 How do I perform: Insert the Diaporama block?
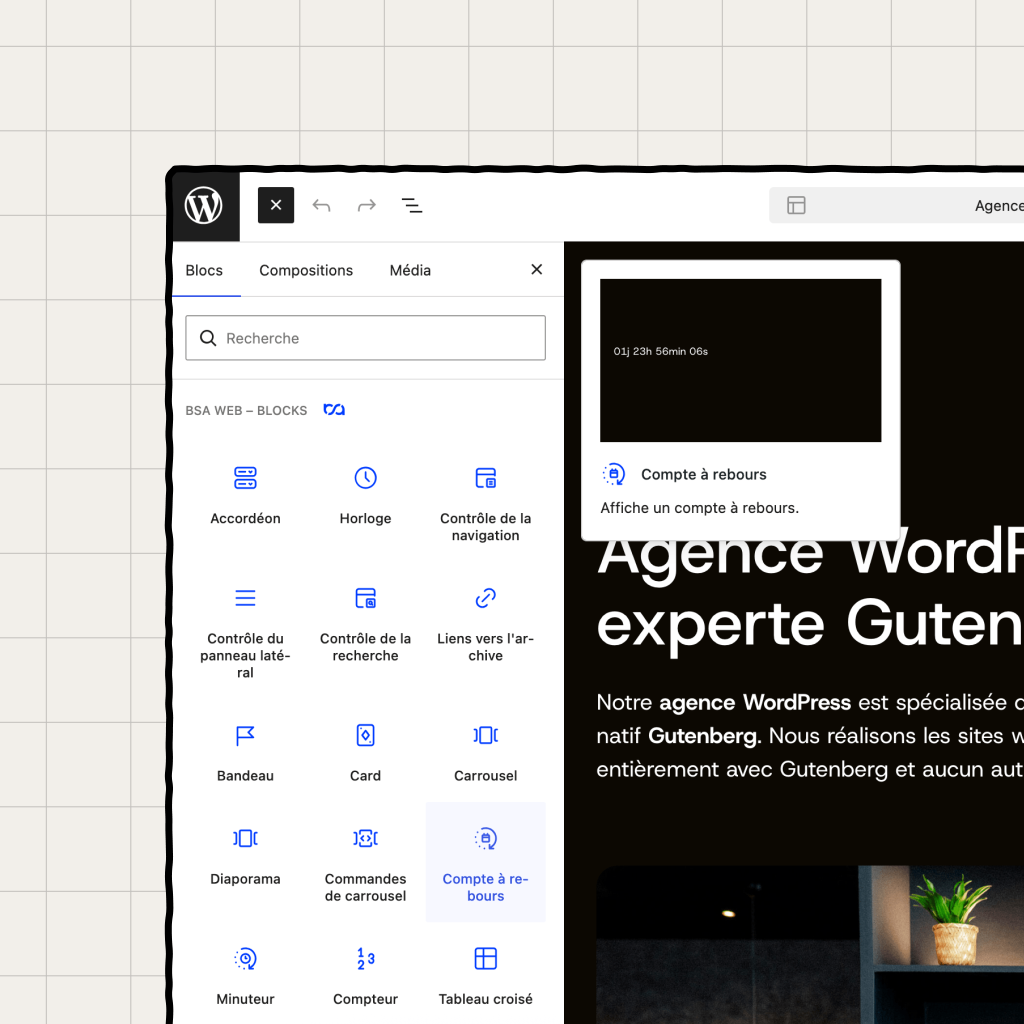(245, 862)
